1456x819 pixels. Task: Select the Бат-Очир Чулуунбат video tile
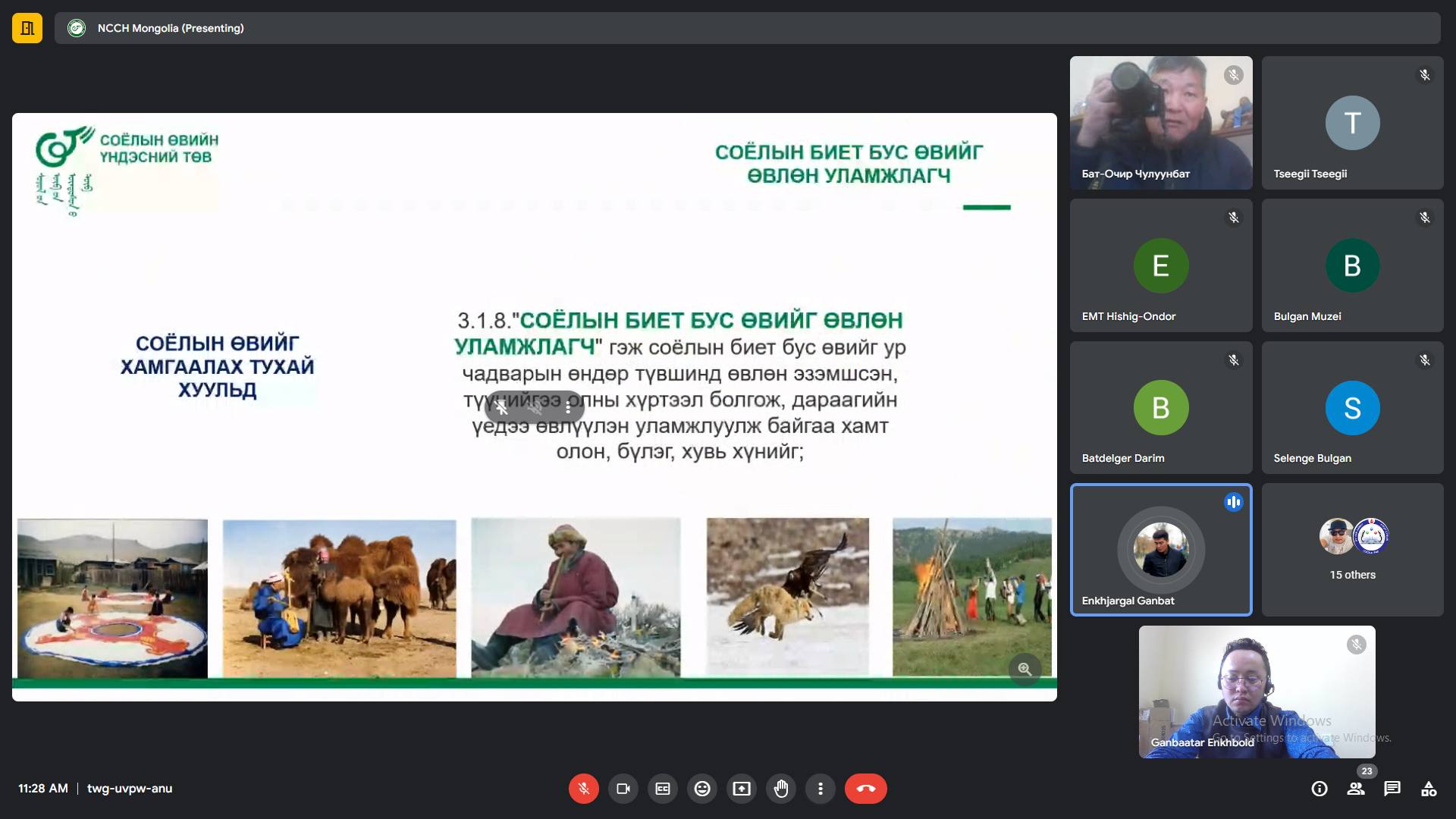1160,123
